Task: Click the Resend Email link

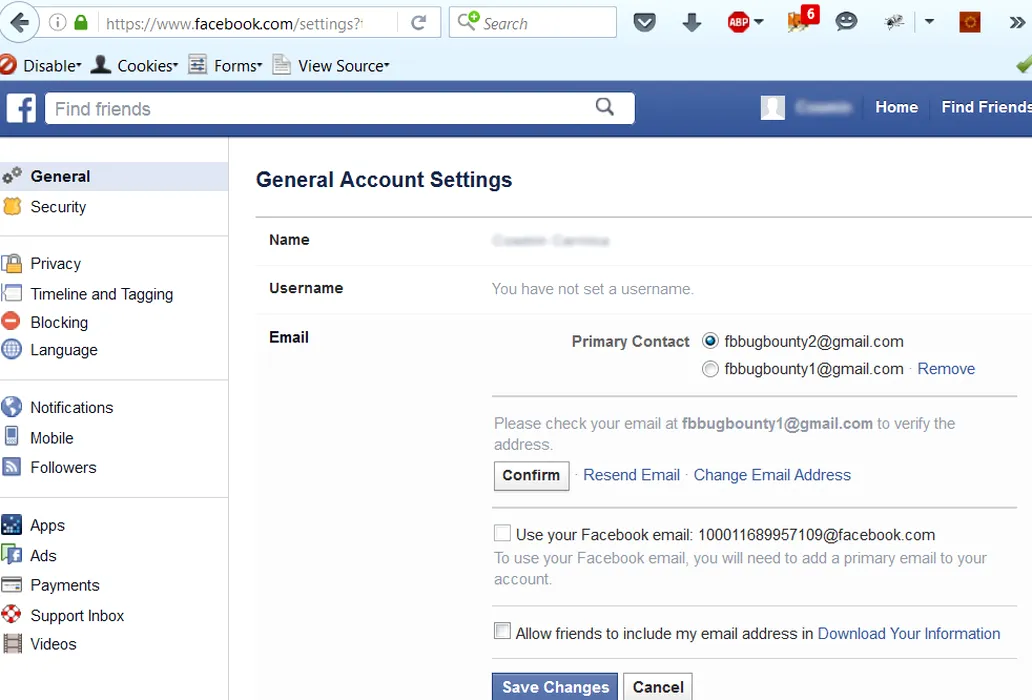Action: pyautogui.click(x=631, y=475)
